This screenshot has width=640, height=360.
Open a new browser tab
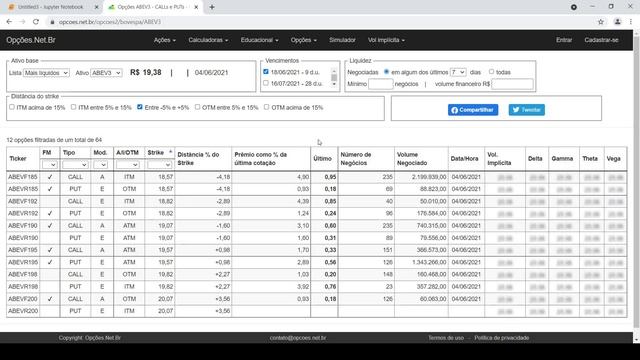coord(212,7)
